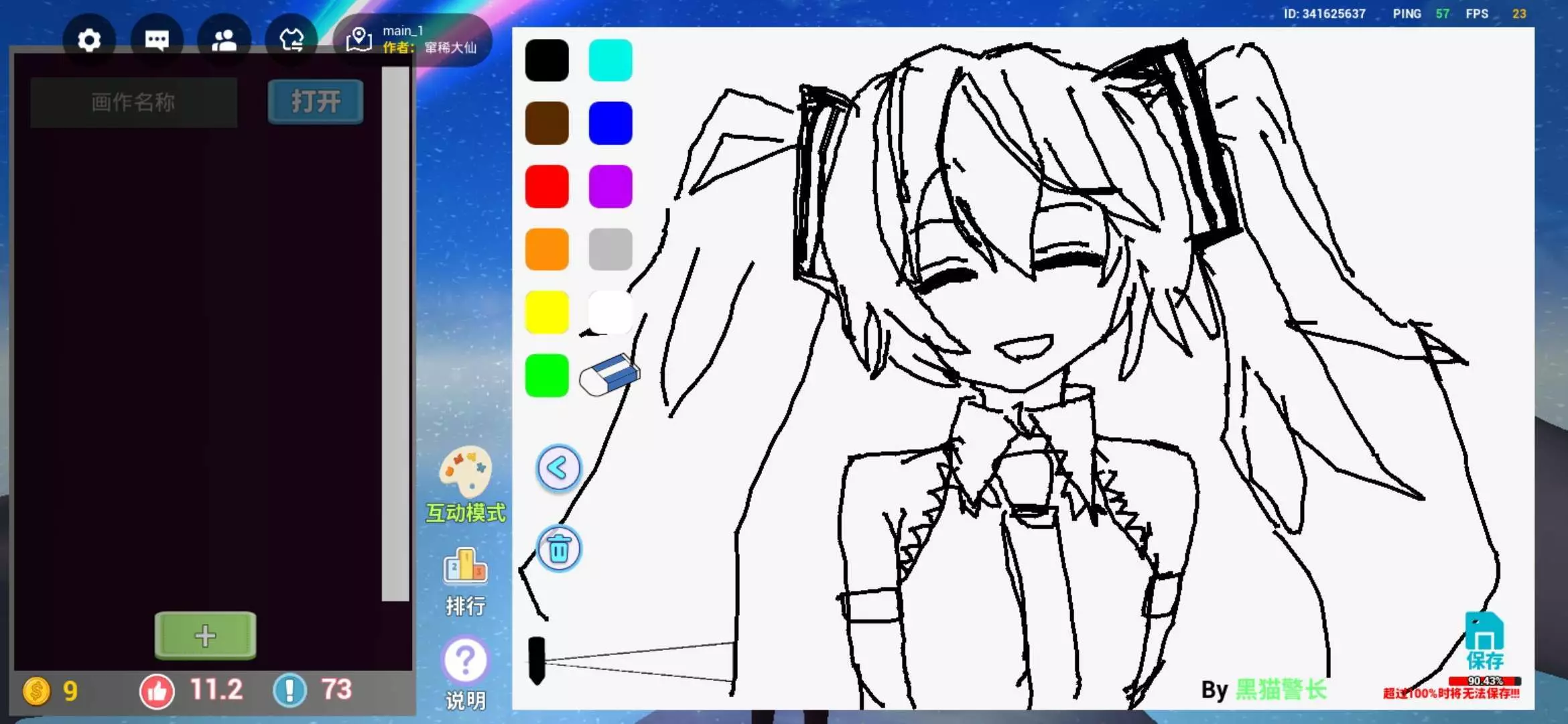This screenshot has height=724, width=1568.
Task: Choose the red color swatch
Action: (547, 186)
